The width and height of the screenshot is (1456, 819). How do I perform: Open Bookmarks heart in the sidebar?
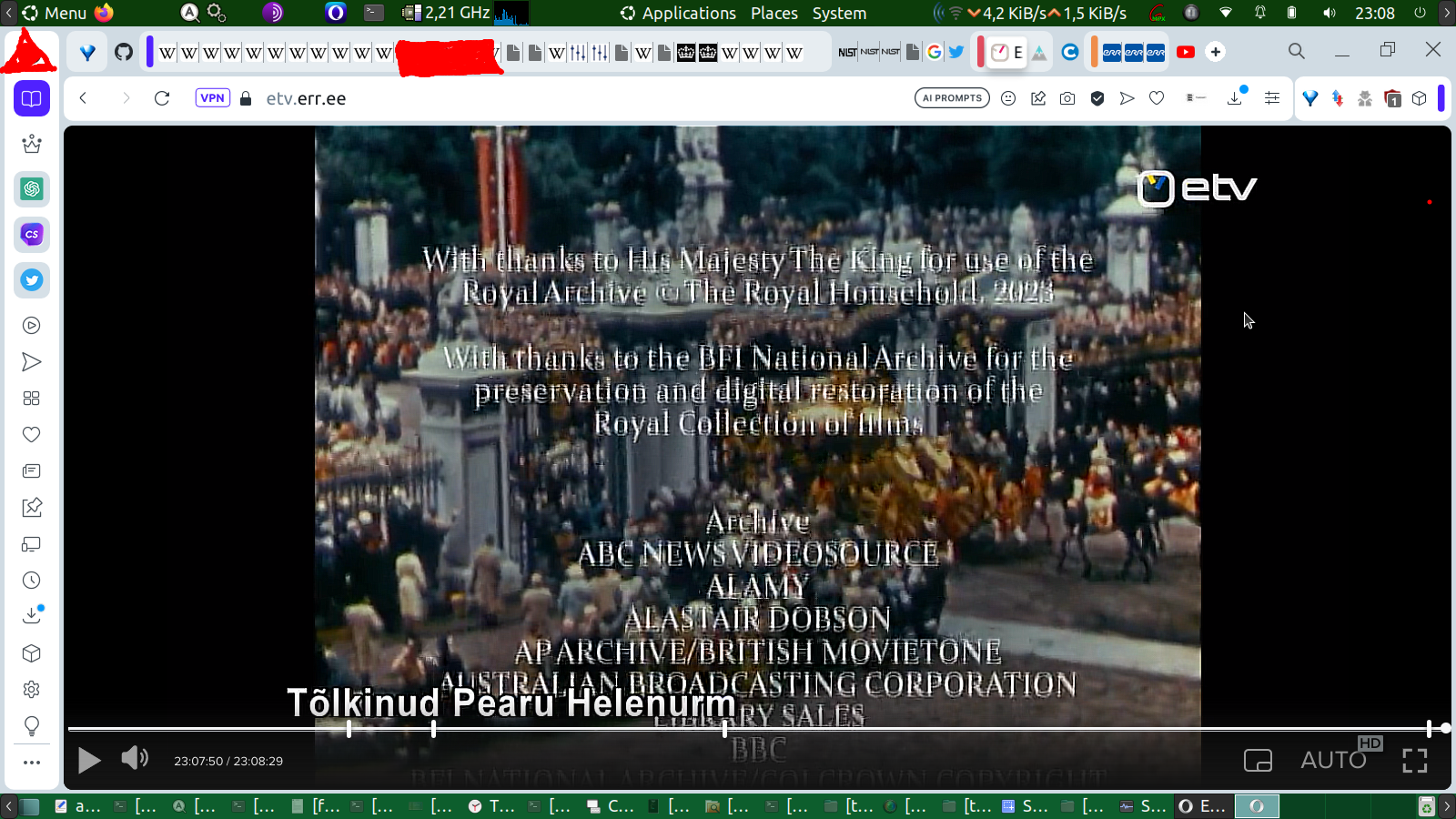click(32, 435)
